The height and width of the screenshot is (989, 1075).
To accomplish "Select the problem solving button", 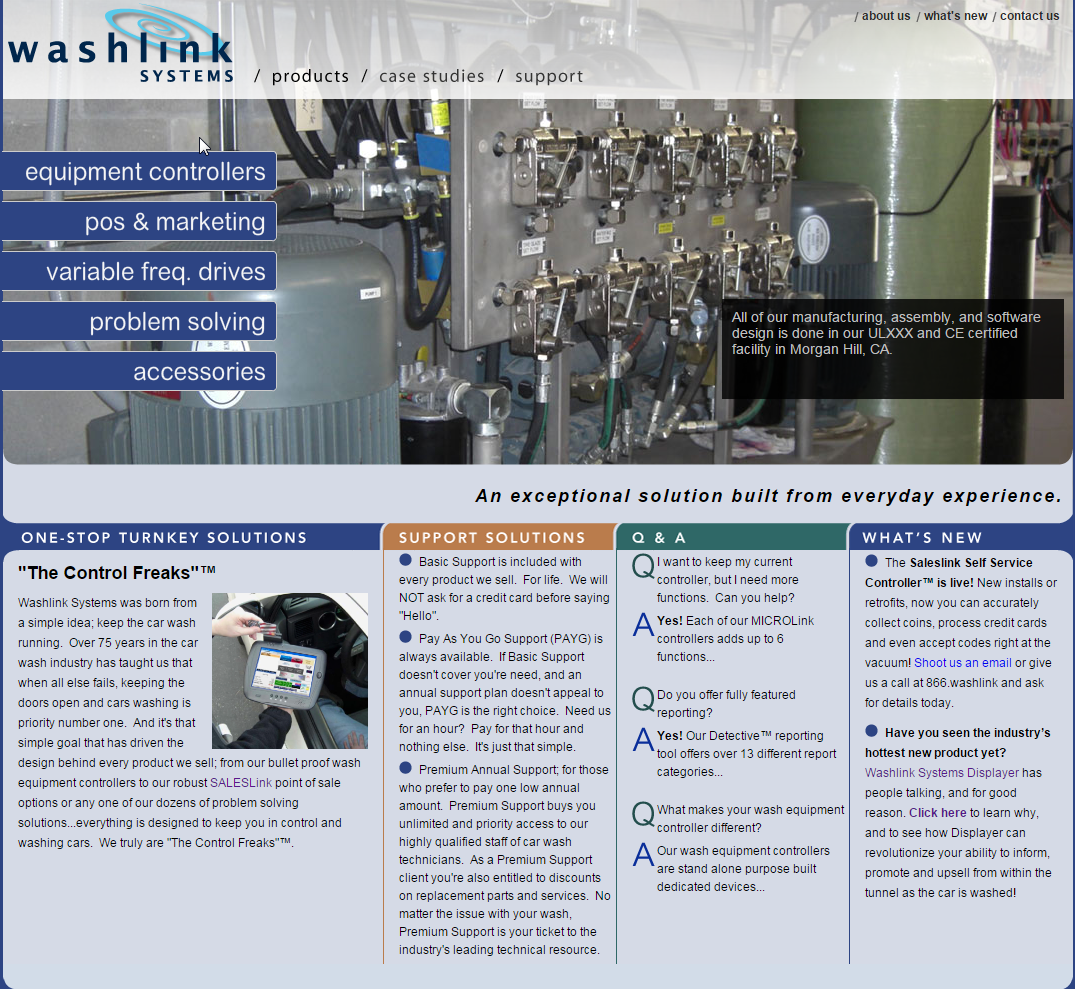I will tap(139, 321).
